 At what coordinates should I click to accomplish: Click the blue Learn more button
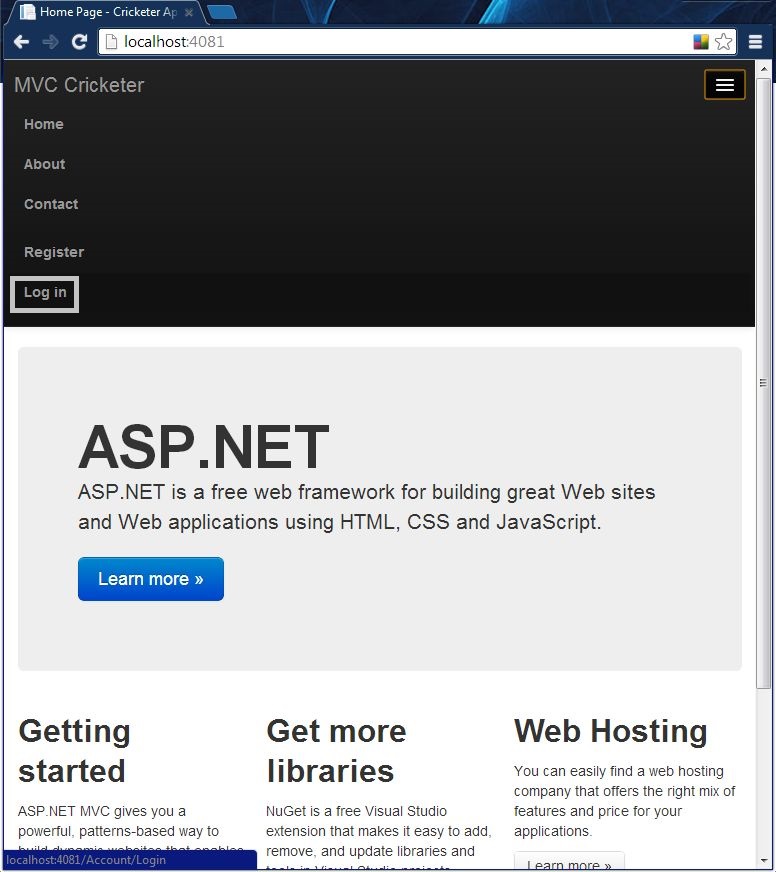pos(151,579)
